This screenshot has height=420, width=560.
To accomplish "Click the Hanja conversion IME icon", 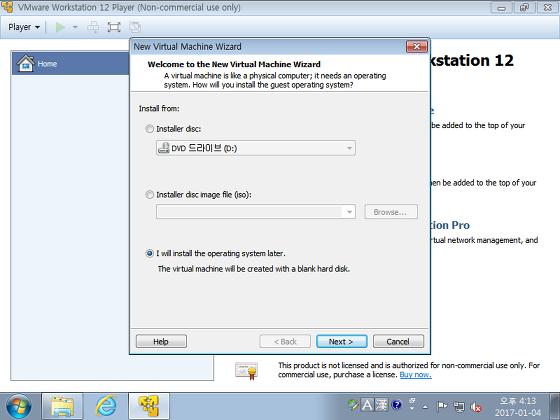I will [381, 405].
